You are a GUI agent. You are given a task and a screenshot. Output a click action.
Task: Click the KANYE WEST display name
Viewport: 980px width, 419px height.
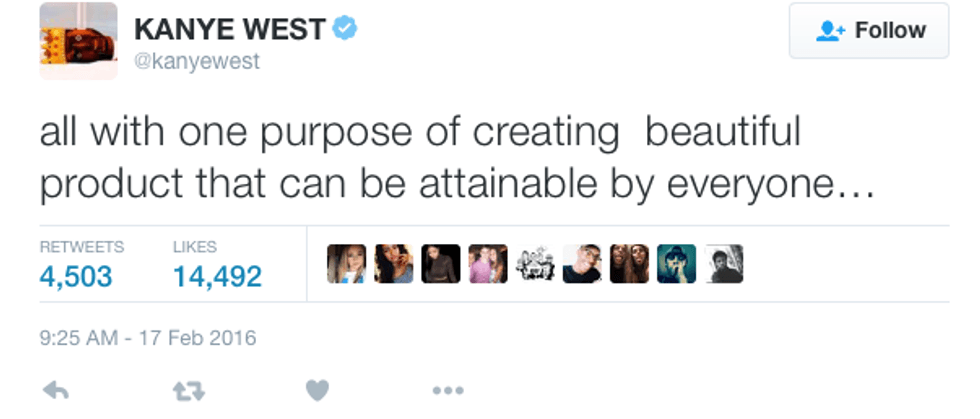pyautogui.click(x=230, y=30)
